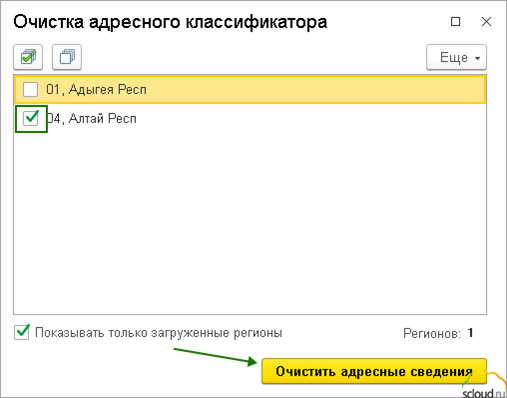Click the check all regions icon

coord(28,57)
